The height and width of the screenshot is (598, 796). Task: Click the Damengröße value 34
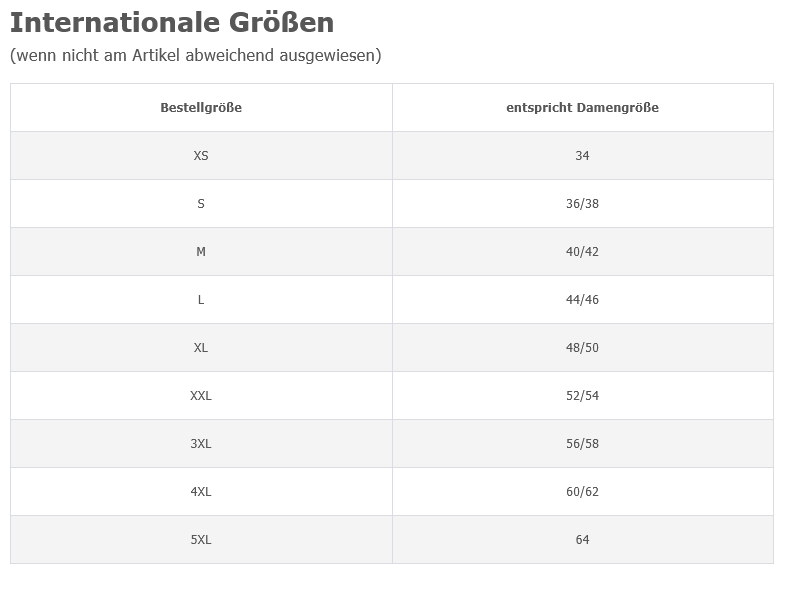[582, 156]
